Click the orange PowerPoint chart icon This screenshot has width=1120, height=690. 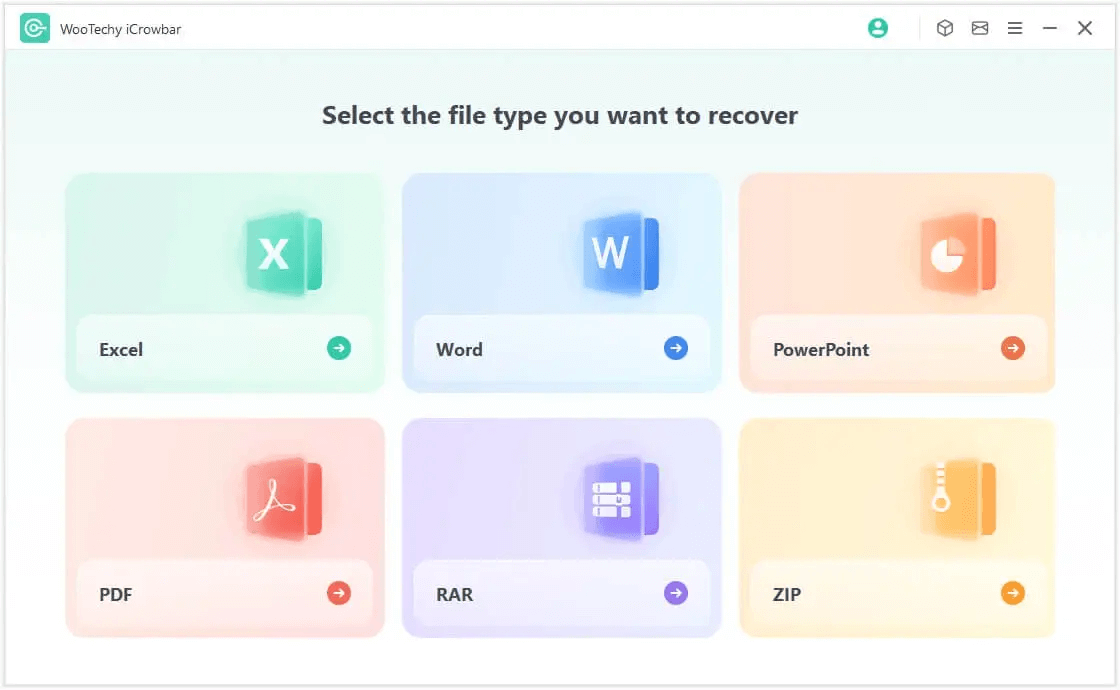(957, 254)
